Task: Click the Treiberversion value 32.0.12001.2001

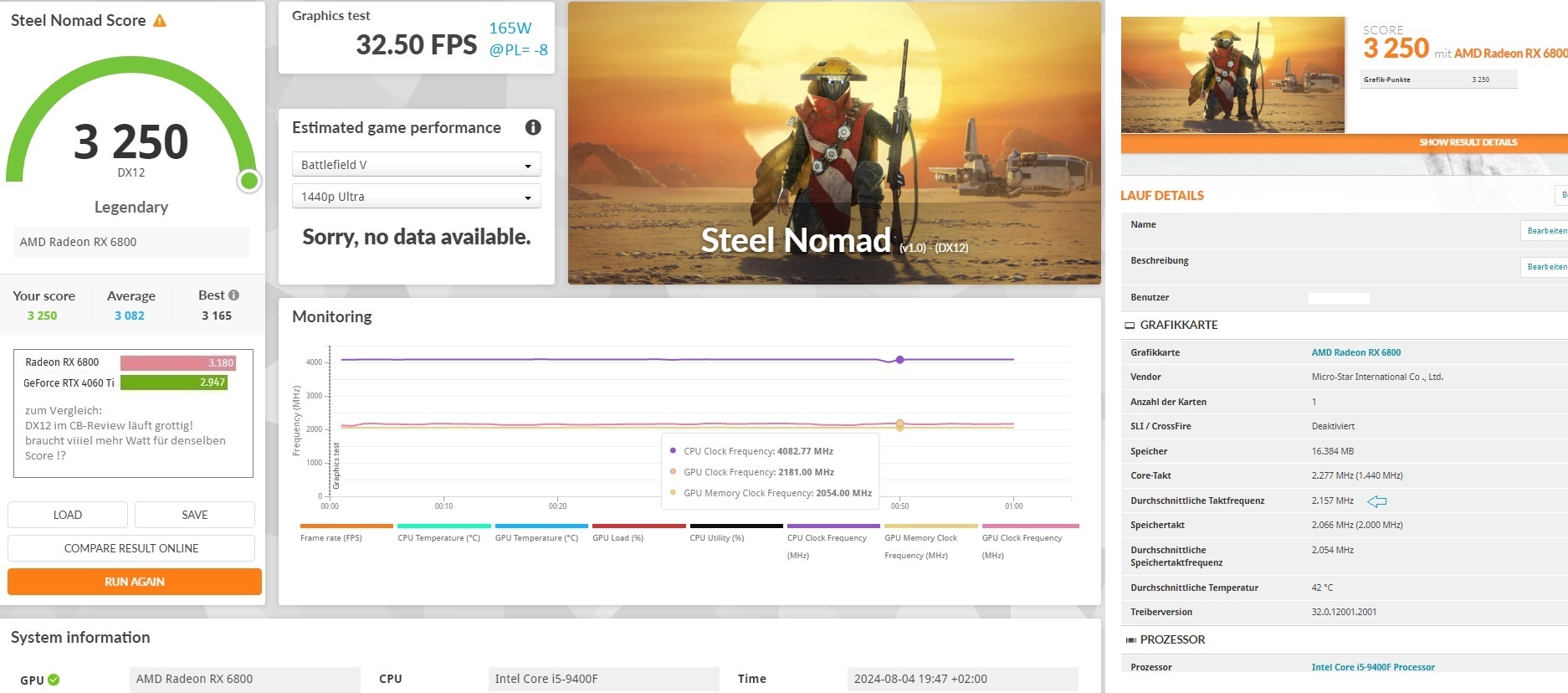Action: pyautogui.click(x=1344, y=612)
